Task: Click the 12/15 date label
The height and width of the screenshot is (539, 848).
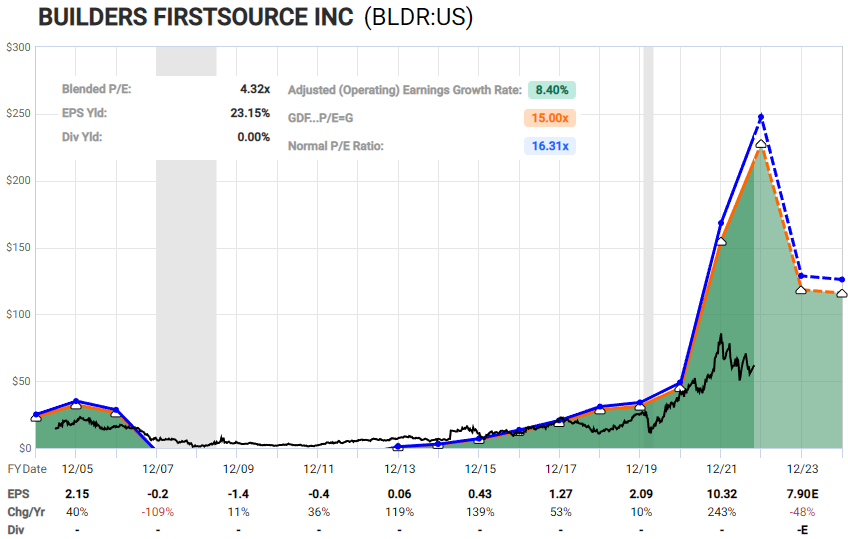Action: pos(480,469)
